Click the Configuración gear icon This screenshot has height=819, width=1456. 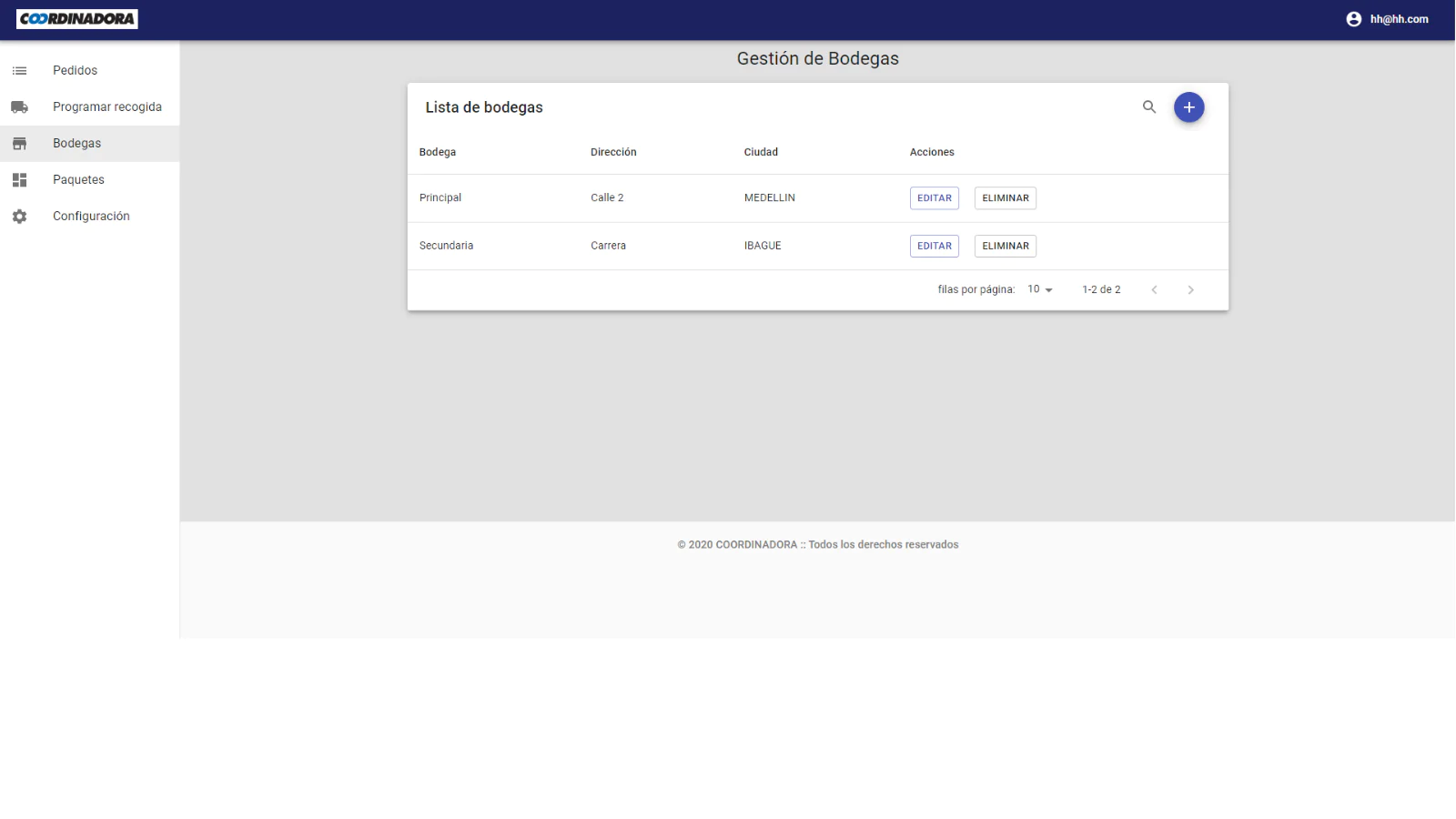(x=19, y=217)
